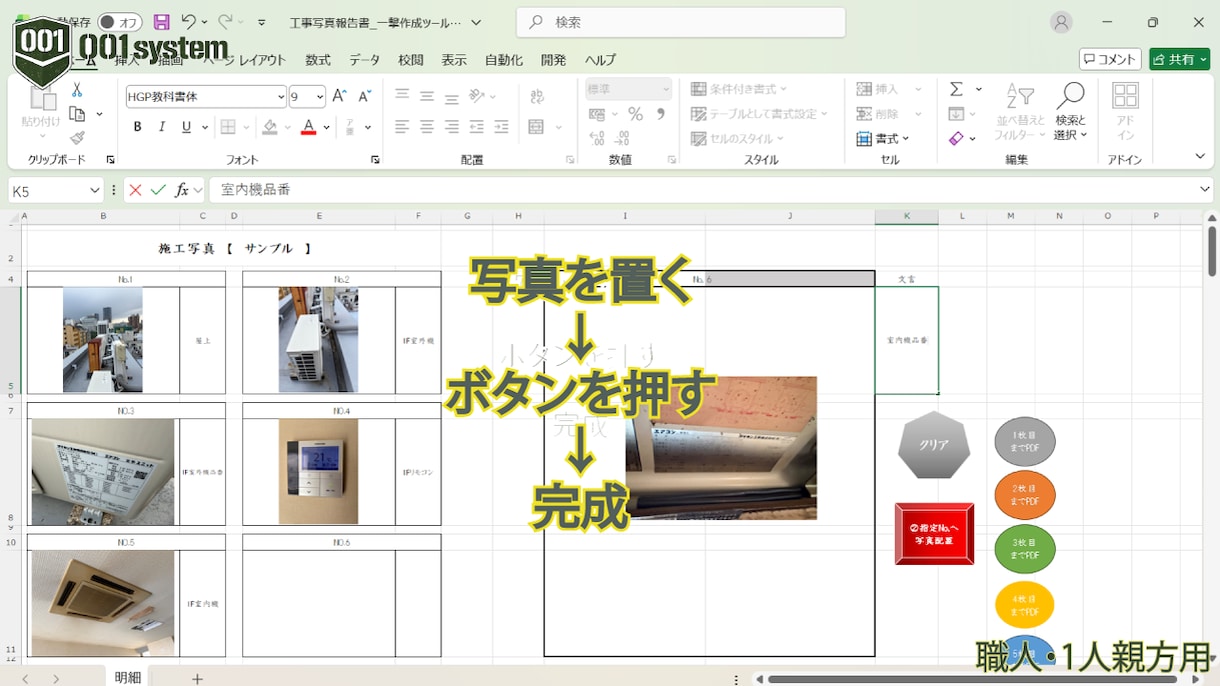Open the font size dropdown
This screenshot has width=1220, height=686.
320,97
